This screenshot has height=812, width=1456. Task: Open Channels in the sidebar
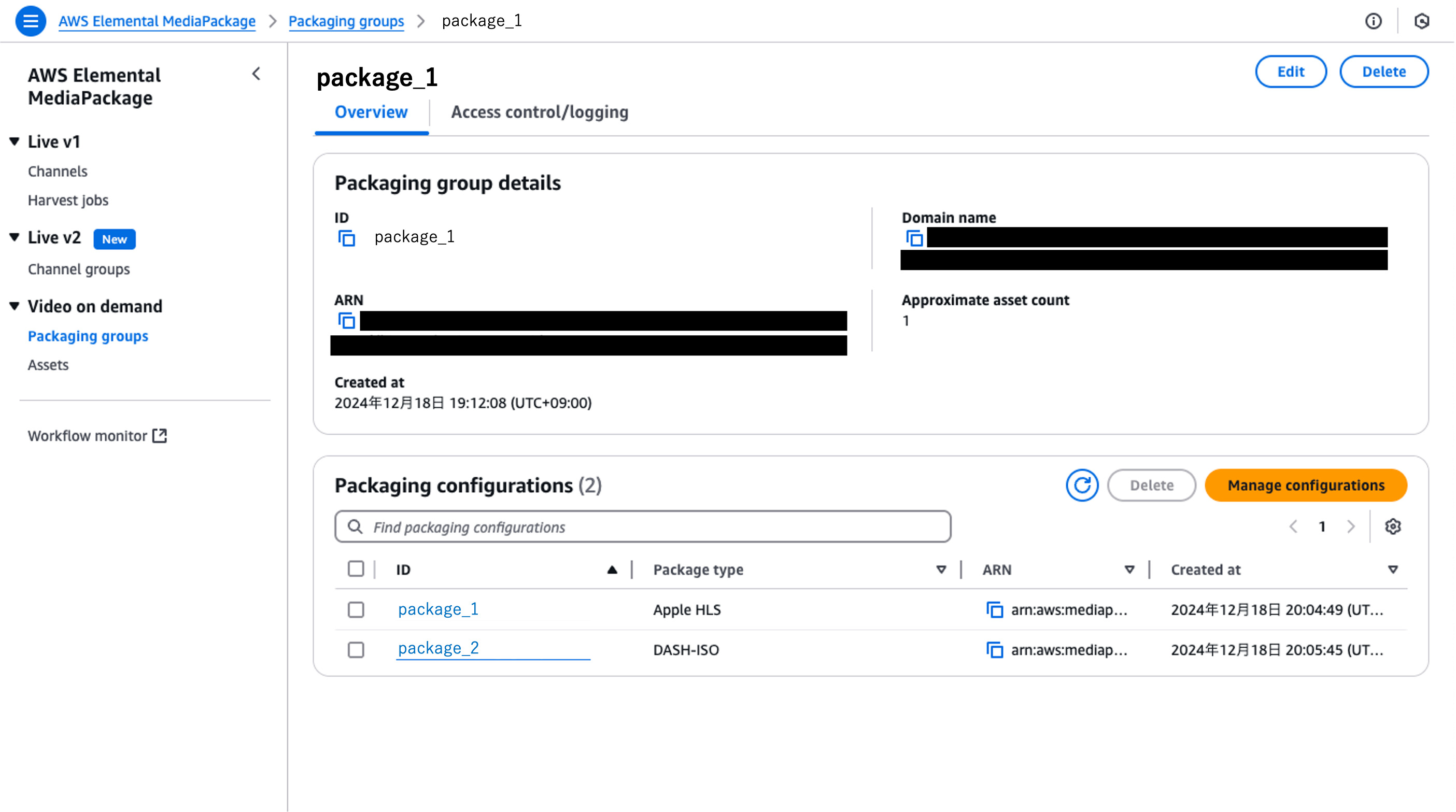pyautogui.click(x=58, y=171)
